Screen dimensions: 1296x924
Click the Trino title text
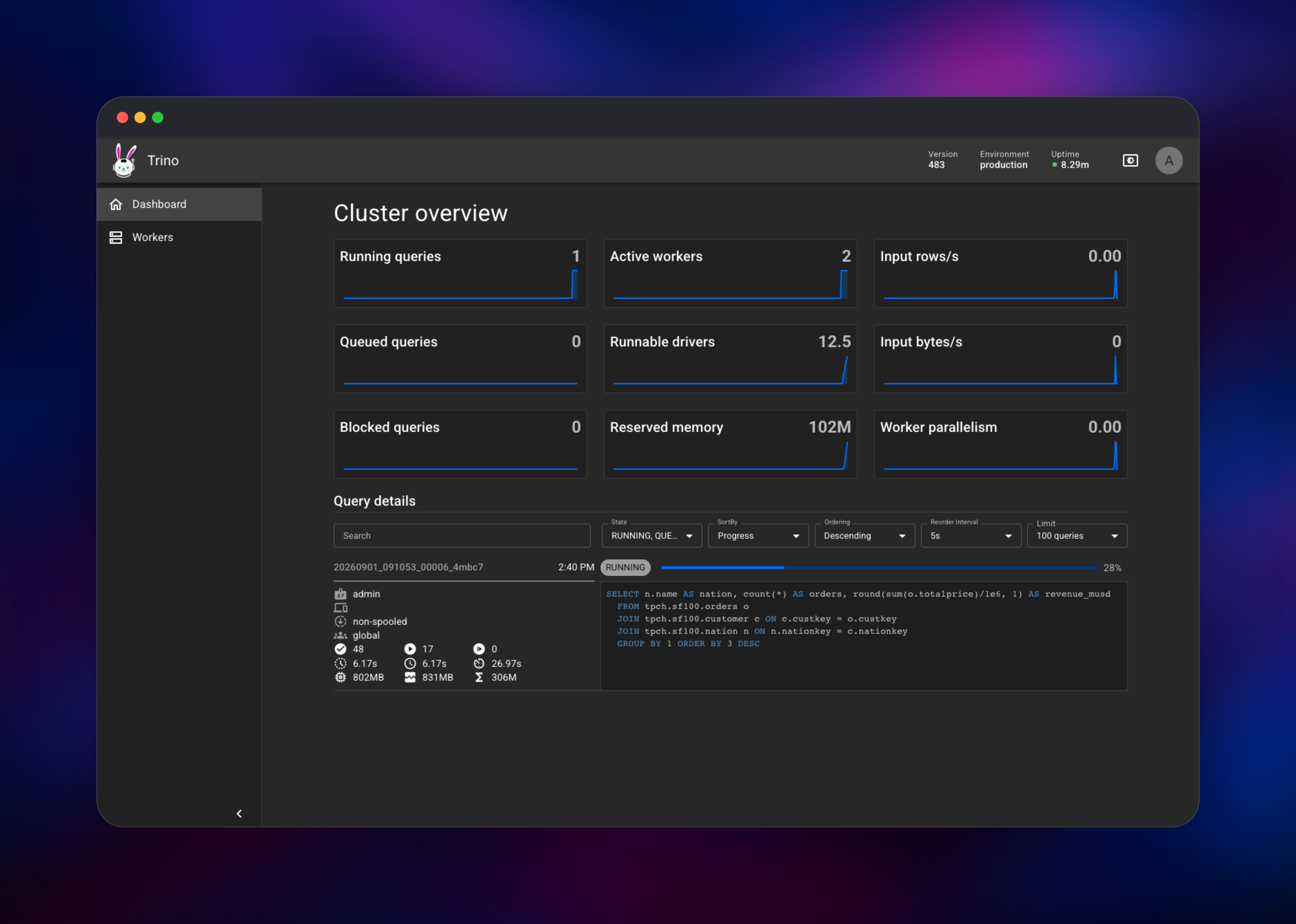coord(163,161)
